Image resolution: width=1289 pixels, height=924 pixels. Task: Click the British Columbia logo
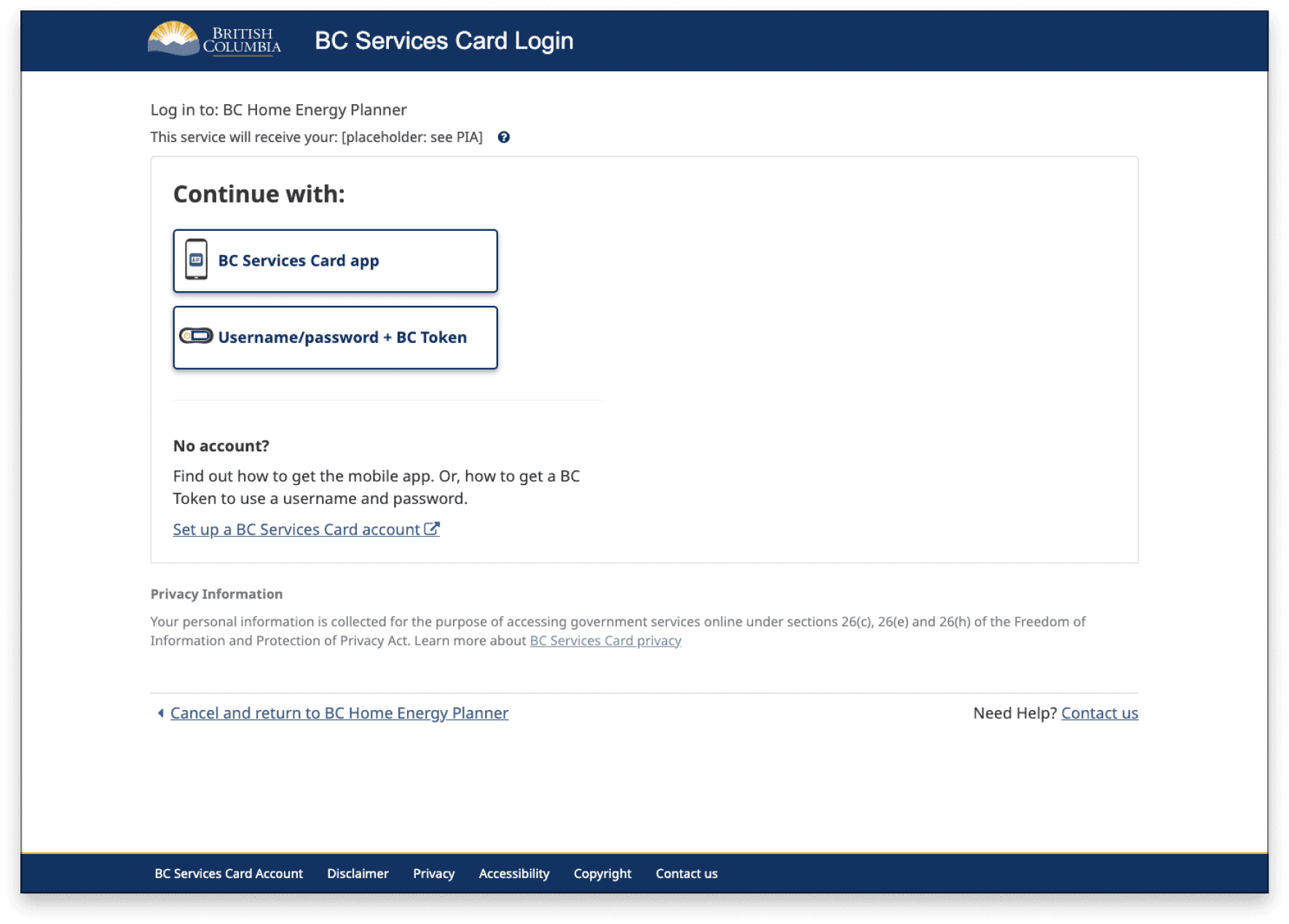(214, 39)
